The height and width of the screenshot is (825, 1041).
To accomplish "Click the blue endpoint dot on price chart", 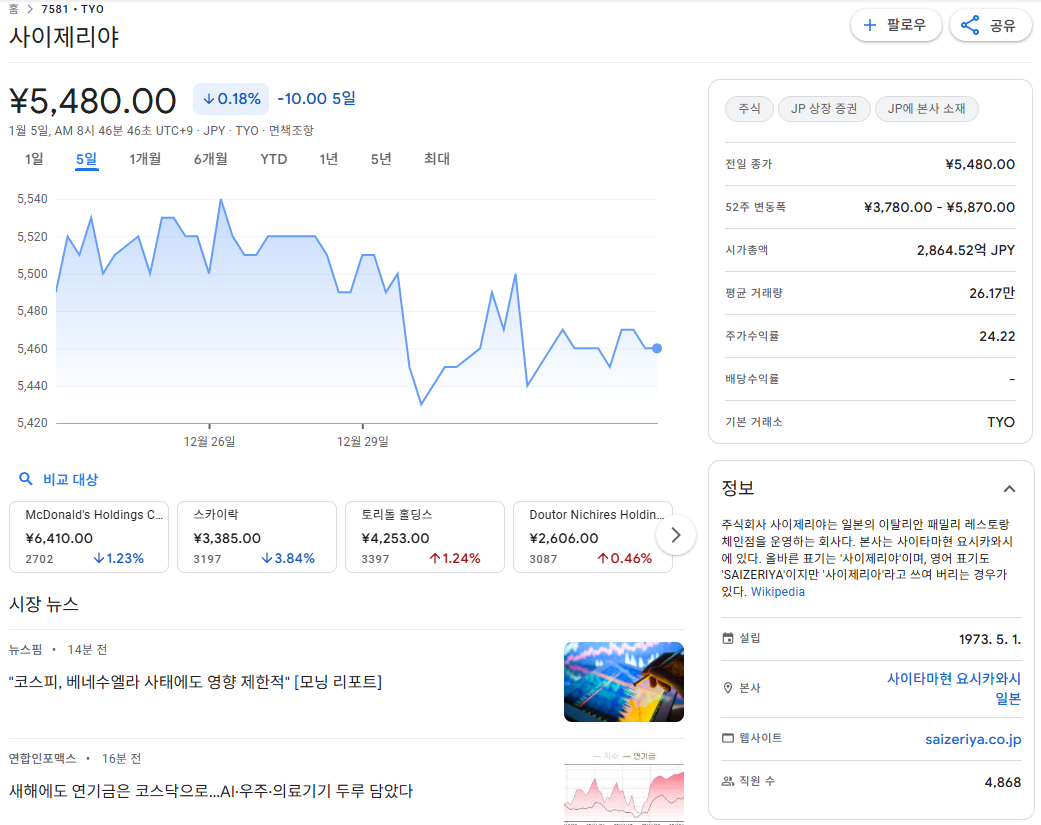I will [x=657, y=348].
